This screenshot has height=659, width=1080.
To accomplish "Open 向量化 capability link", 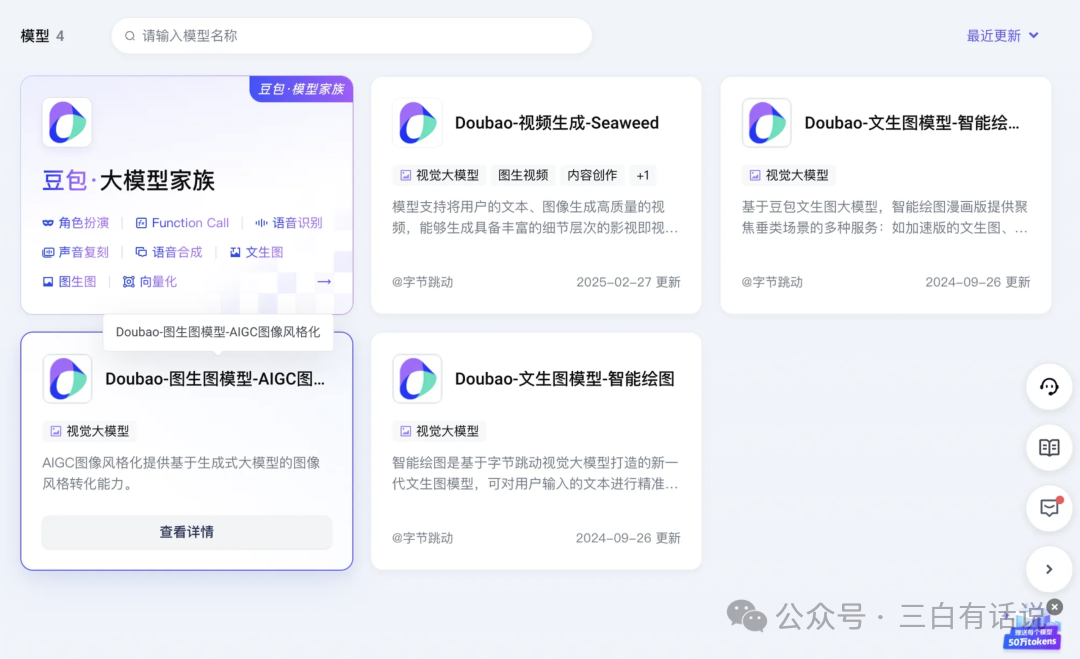I will (x=149, y=282).
